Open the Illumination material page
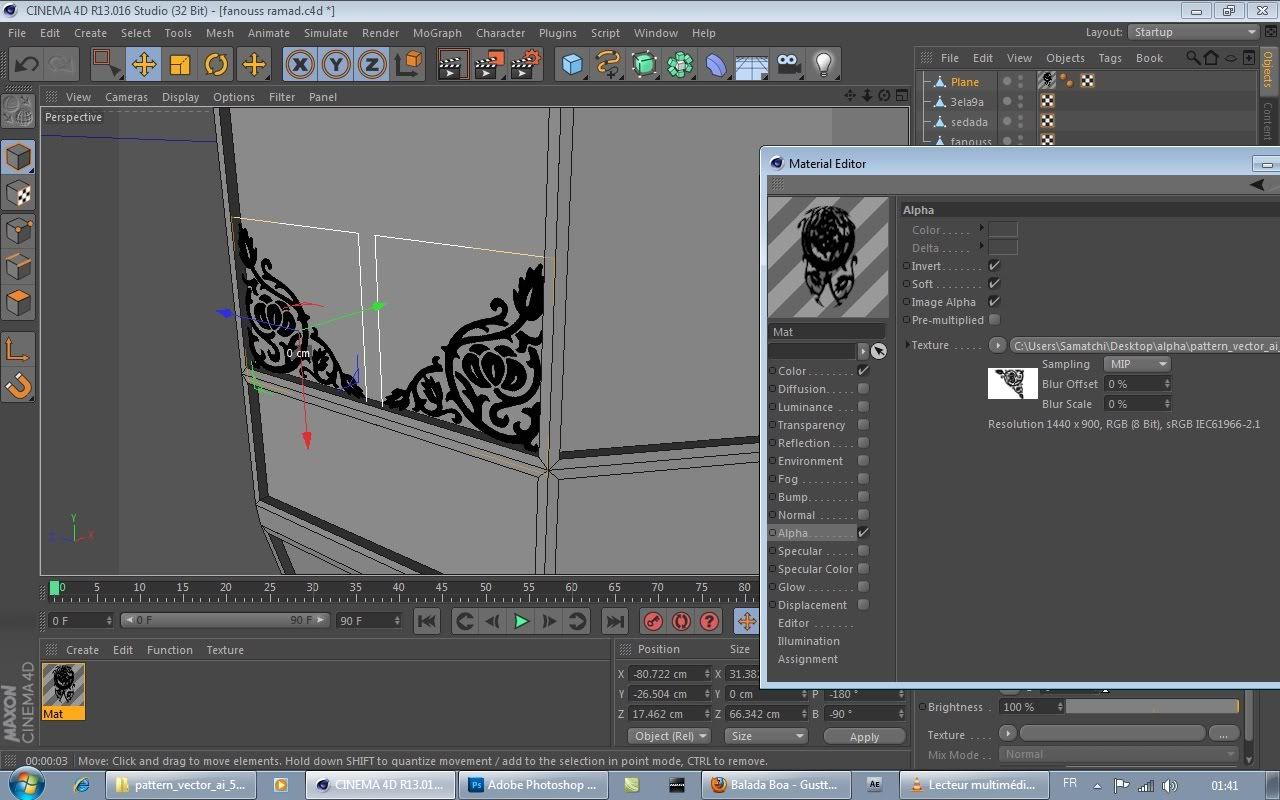The height and width of the screenshot is (800, 1280). 808,641
